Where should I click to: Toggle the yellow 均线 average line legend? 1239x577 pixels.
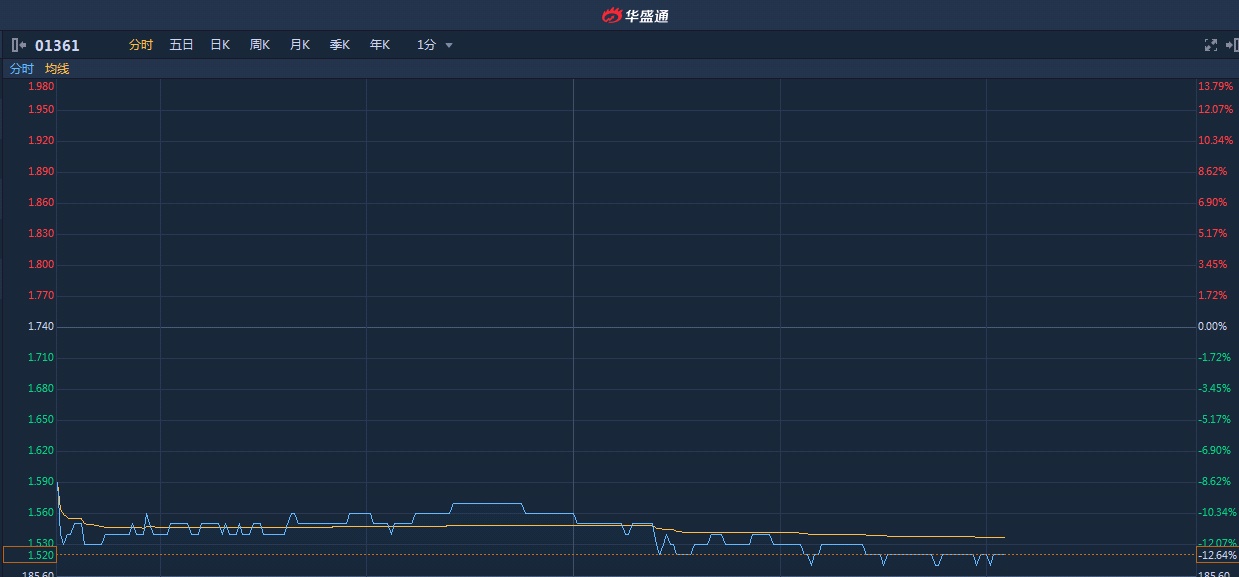[x=57, y=69]
